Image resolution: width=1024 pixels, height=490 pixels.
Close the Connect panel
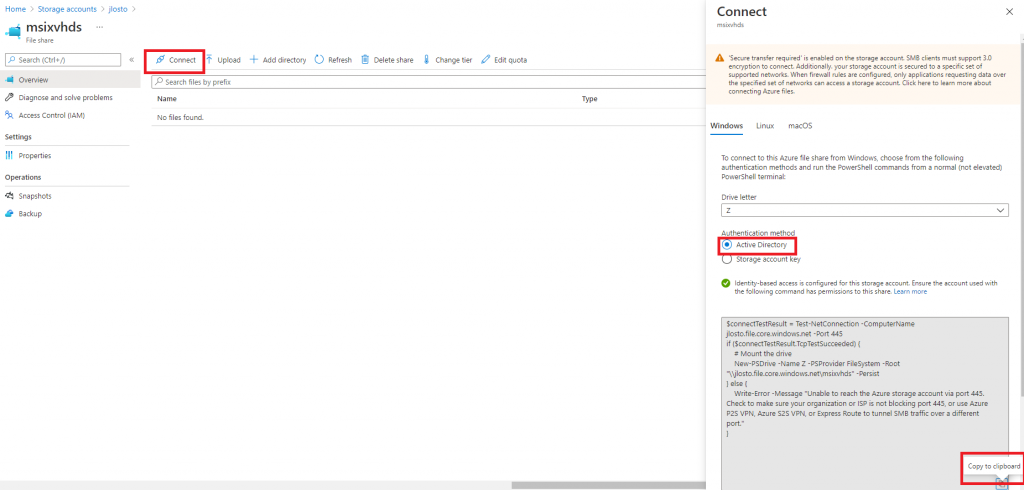1008,12
